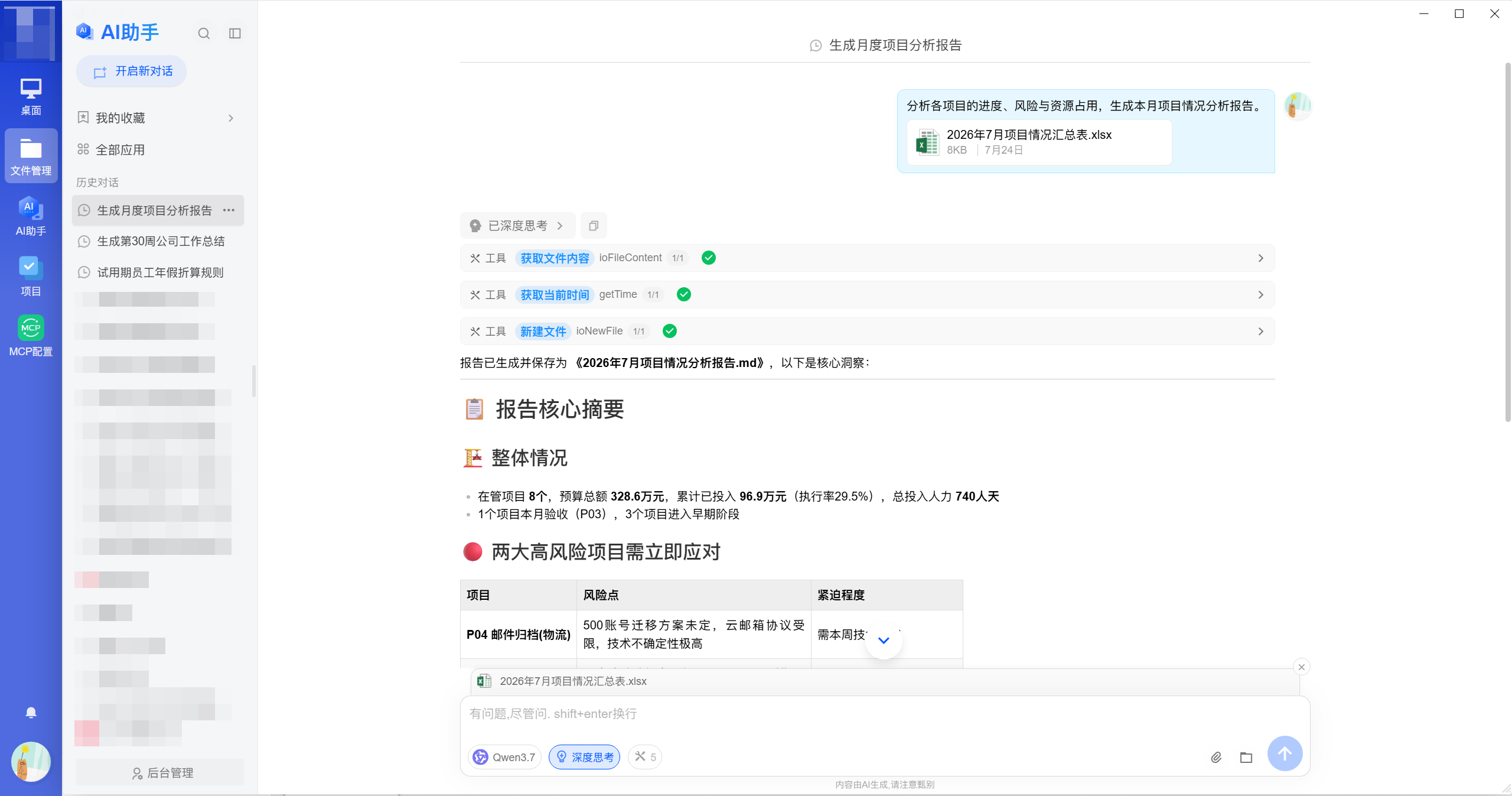This screenshot has width=1512, height=796.
Task: Click the AI助手 logo in header
Action: tap(118, 32)
